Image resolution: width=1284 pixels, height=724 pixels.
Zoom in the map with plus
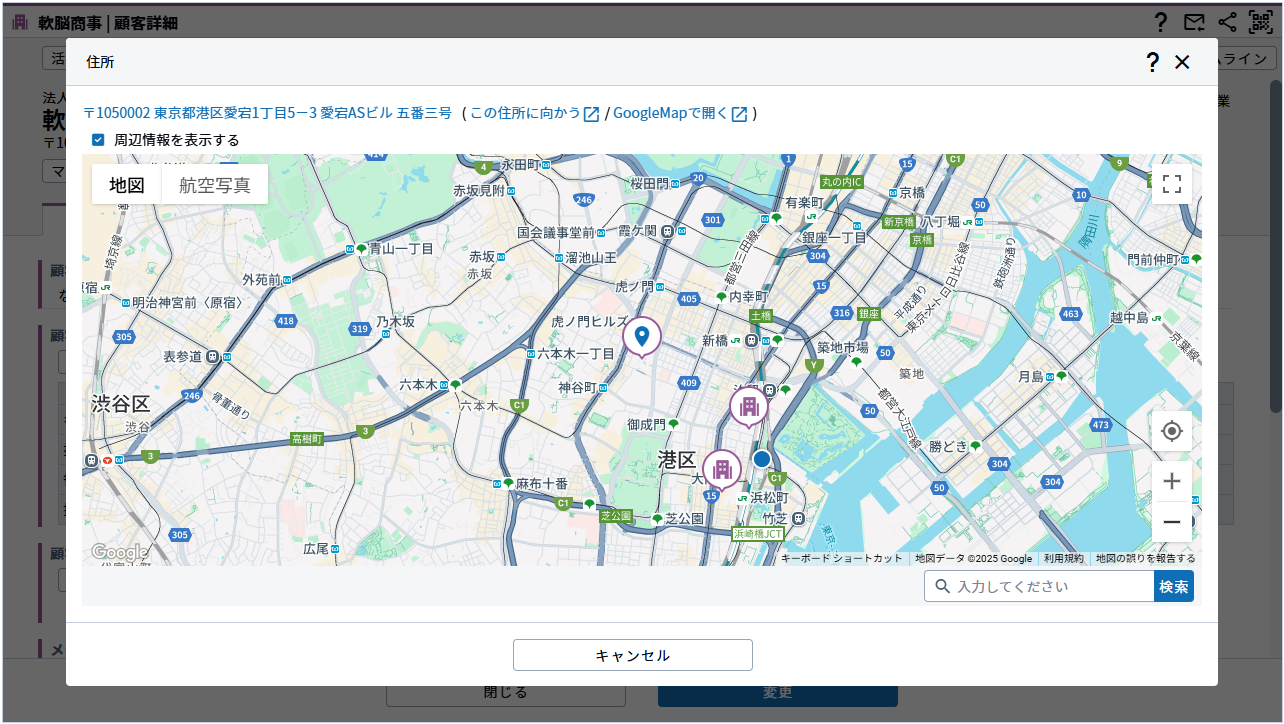[1172, 481]
